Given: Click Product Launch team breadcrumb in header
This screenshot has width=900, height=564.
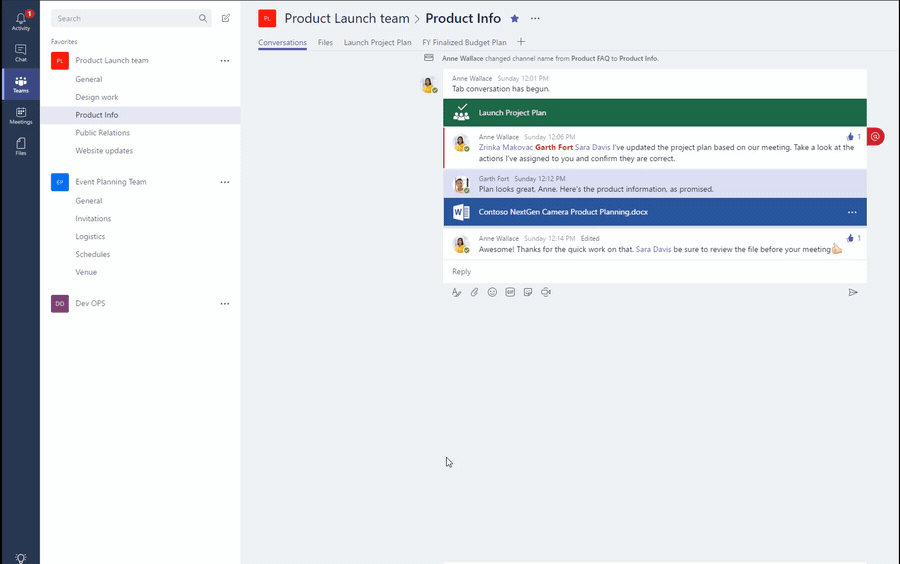Looking at the screenshot, I should tap(347, 18).
